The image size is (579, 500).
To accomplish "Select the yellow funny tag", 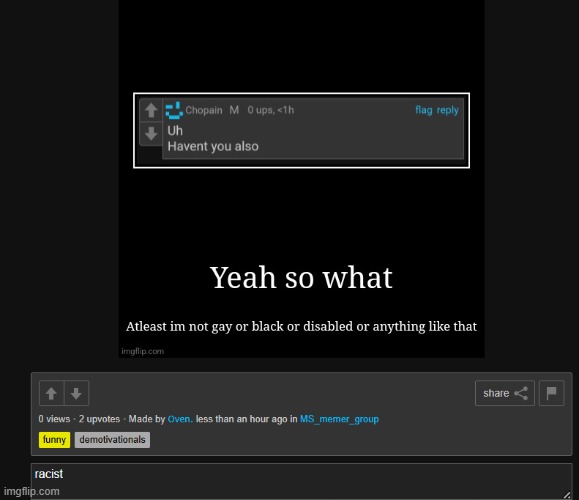I will click(x=54, y=440).
